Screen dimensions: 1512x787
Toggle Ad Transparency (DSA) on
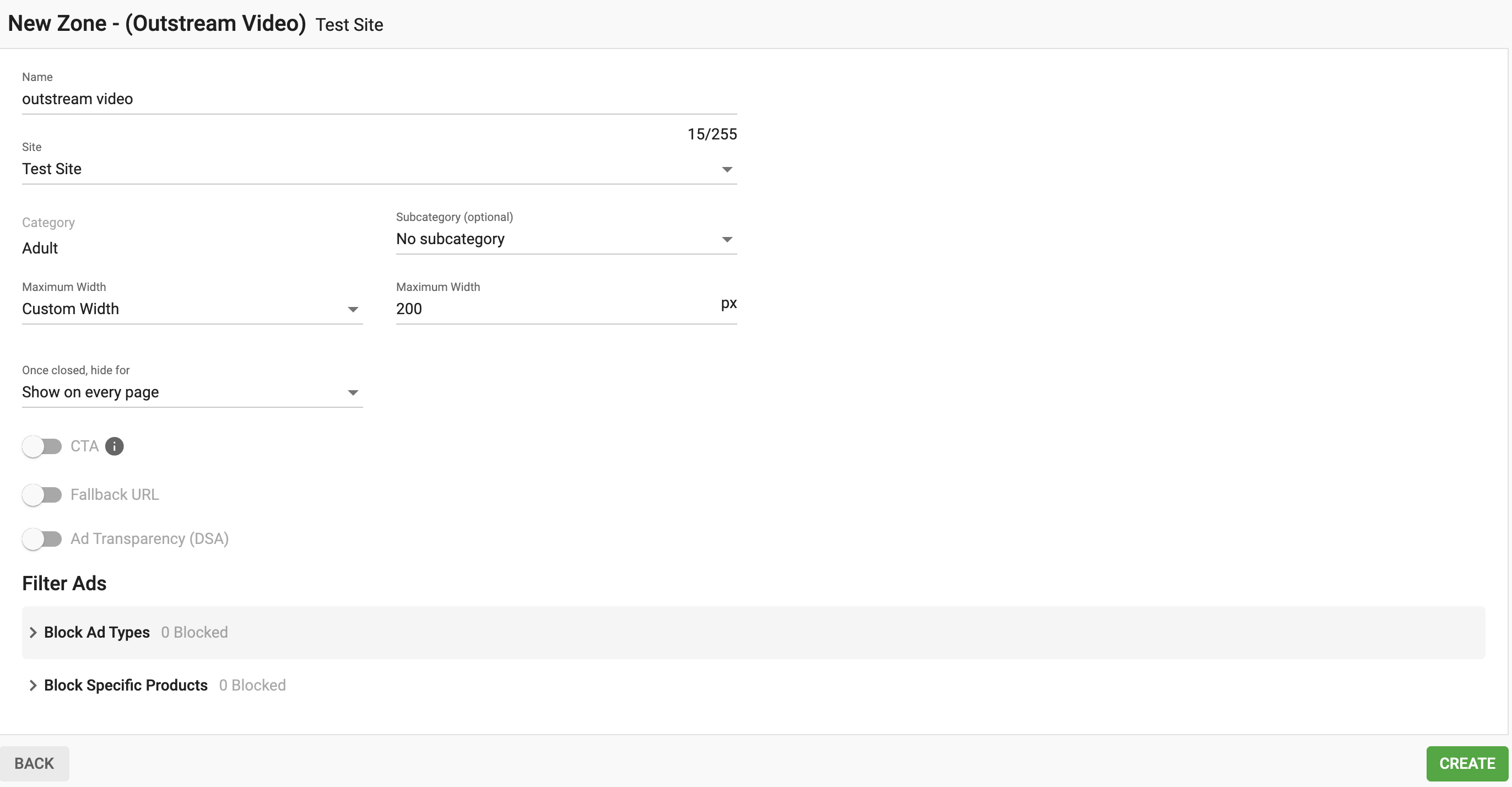(42, 539)
